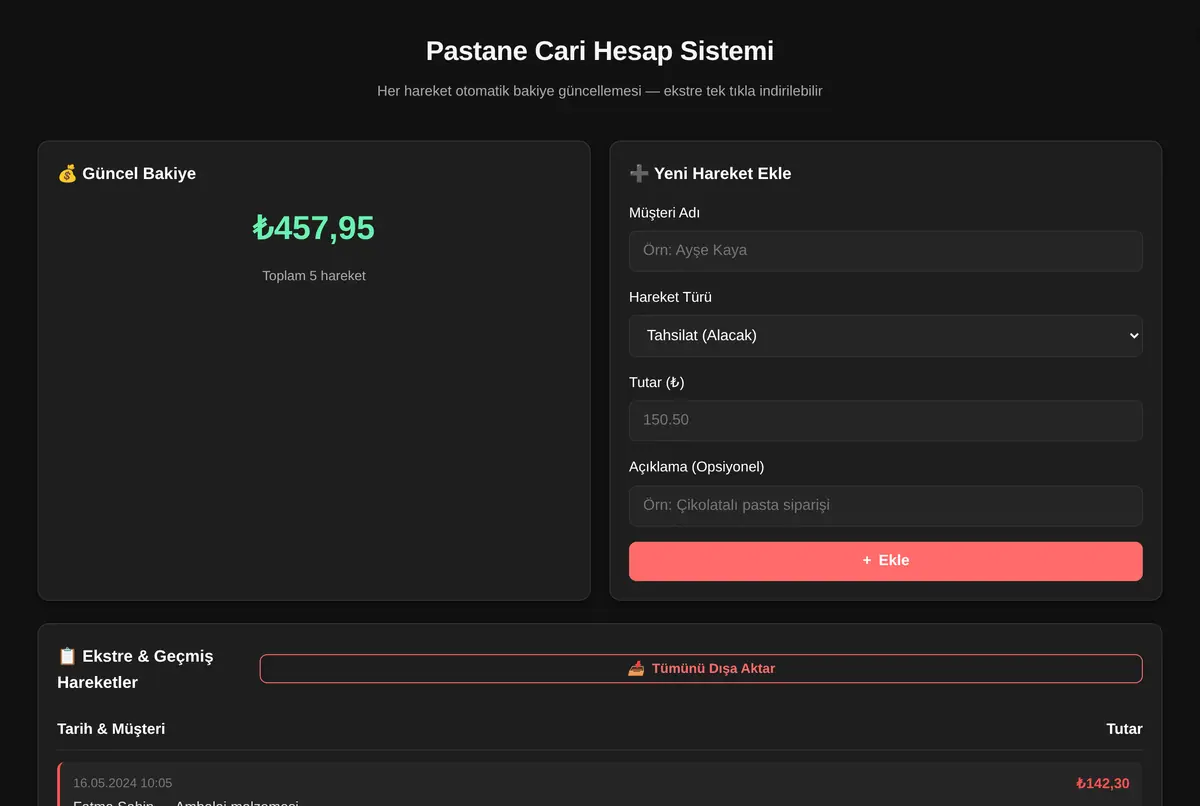Viewport: 1200px width, 806px height.
Task: Click the Pastane Cari Hesap Sistemi title
Action: 600,51
